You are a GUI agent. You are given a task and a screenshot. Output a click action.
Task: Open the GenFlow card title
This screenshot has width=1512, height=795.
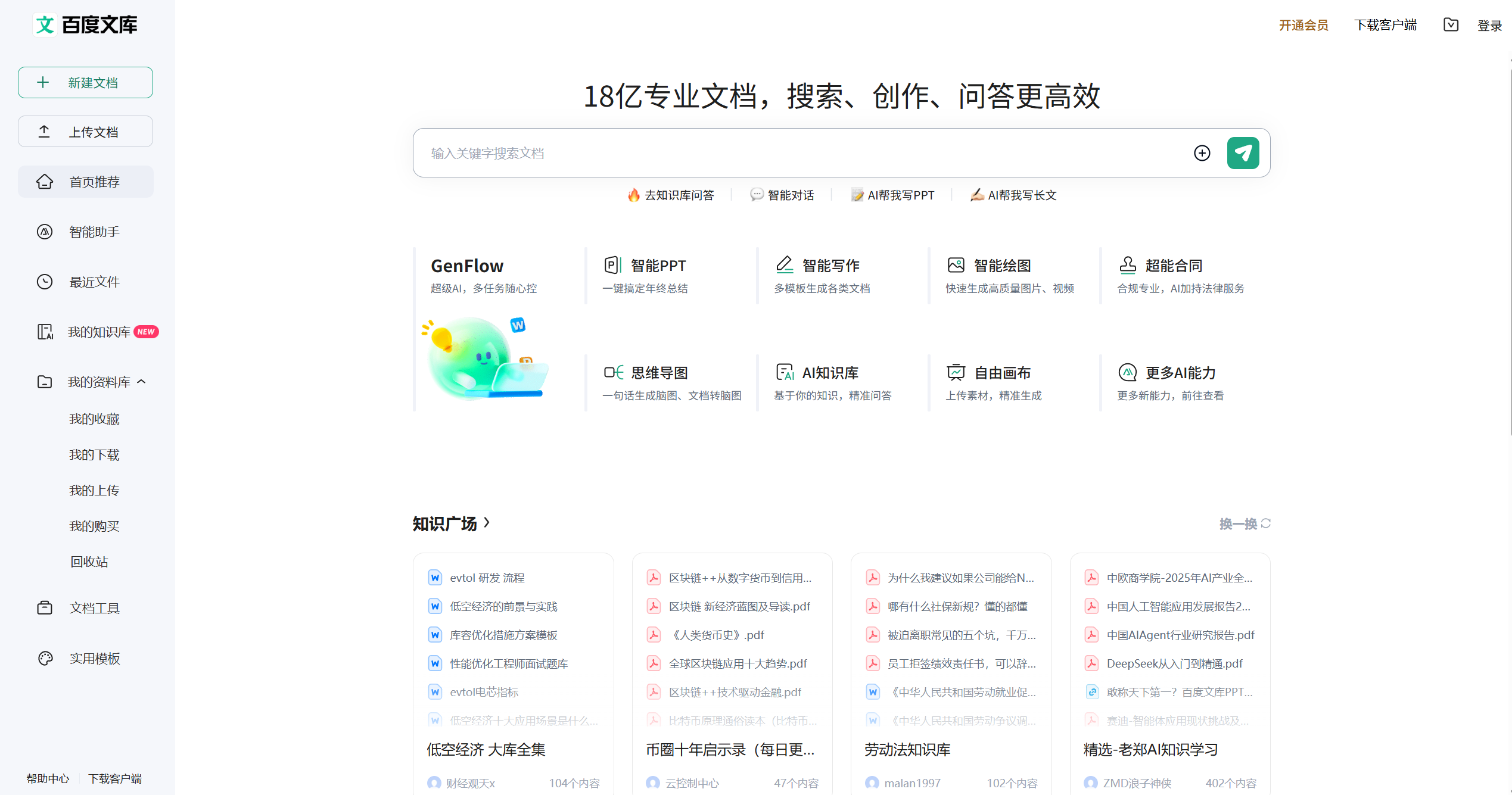(467, 266)
